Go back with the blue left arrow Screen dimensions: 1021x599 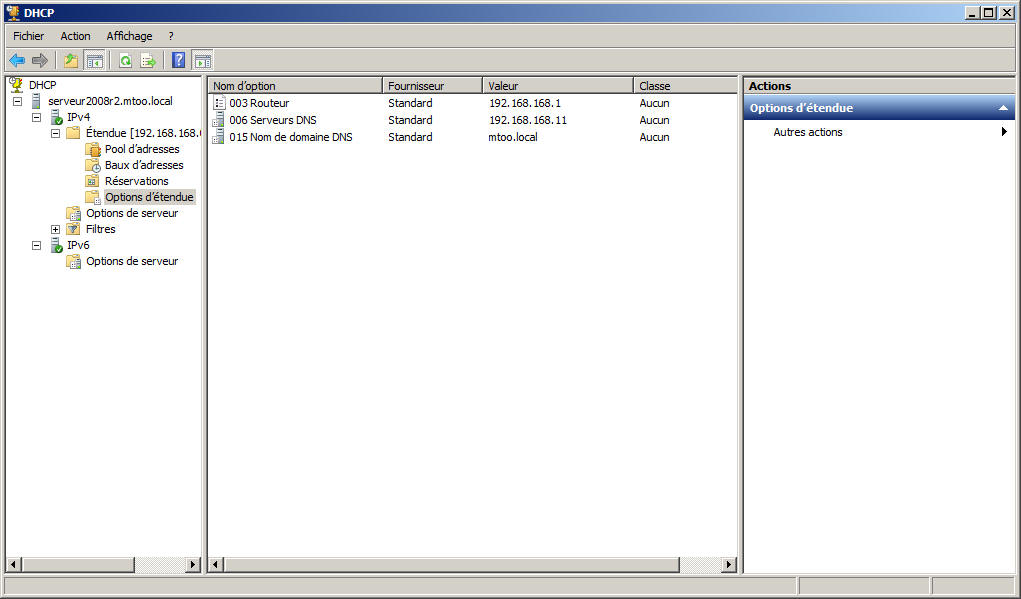pos(17,61)
